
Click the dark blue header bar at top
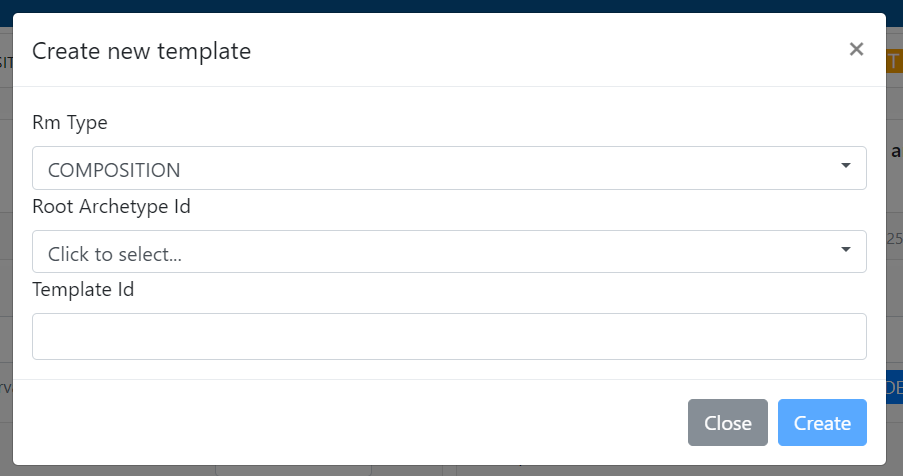450,5
